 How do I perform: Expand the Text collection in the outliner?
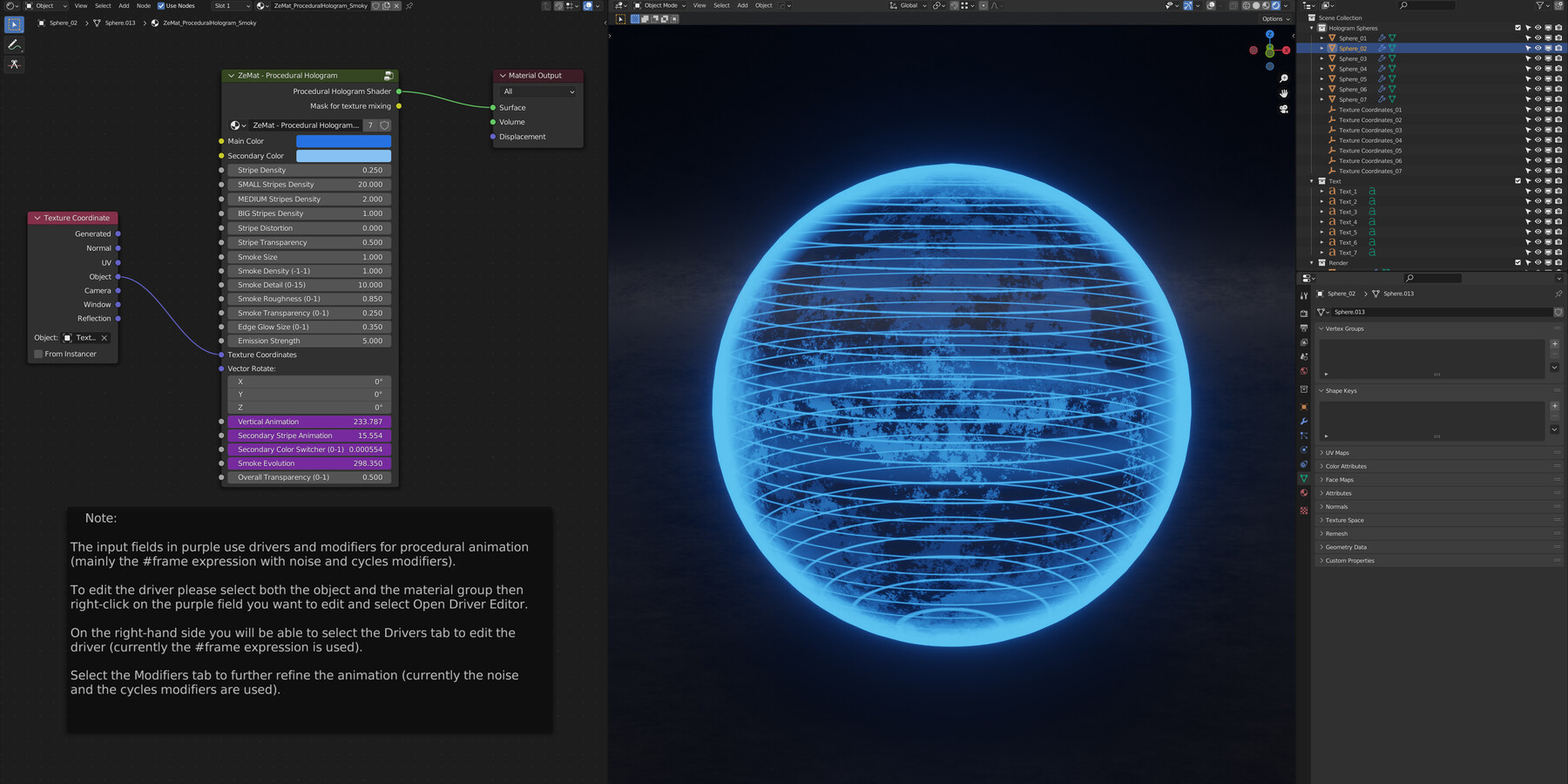(x=1312, y=181)
